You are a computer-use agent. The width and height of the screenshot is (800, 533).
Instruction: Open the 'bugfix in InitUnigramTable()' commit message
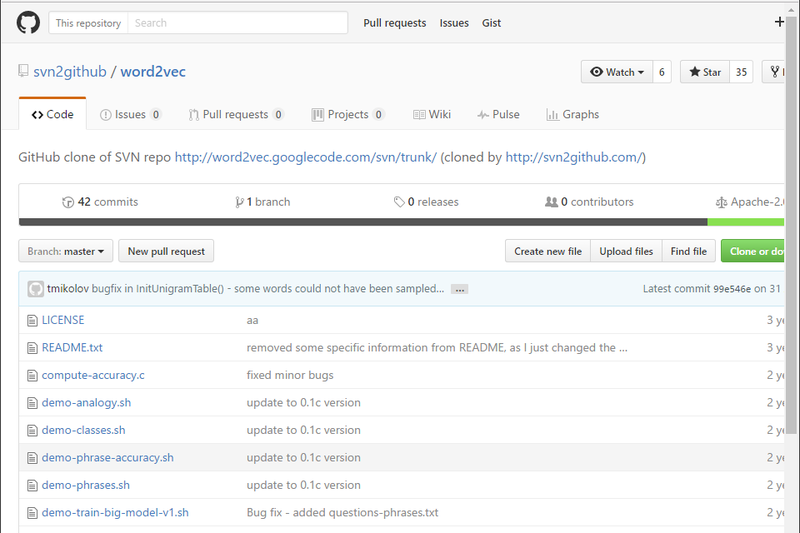268,289
